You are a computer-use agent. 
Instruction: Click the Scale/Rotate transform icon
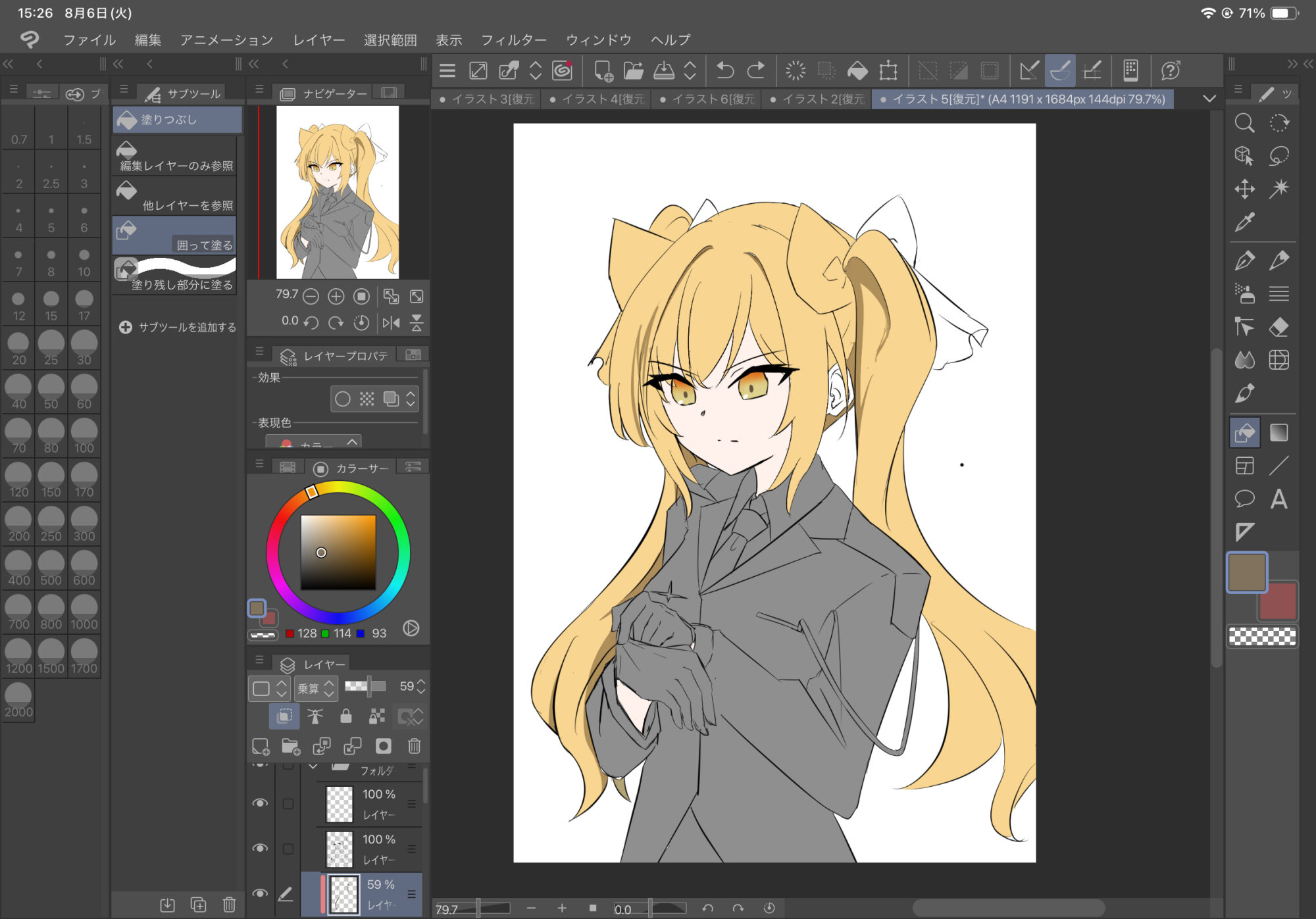(888, 70)
